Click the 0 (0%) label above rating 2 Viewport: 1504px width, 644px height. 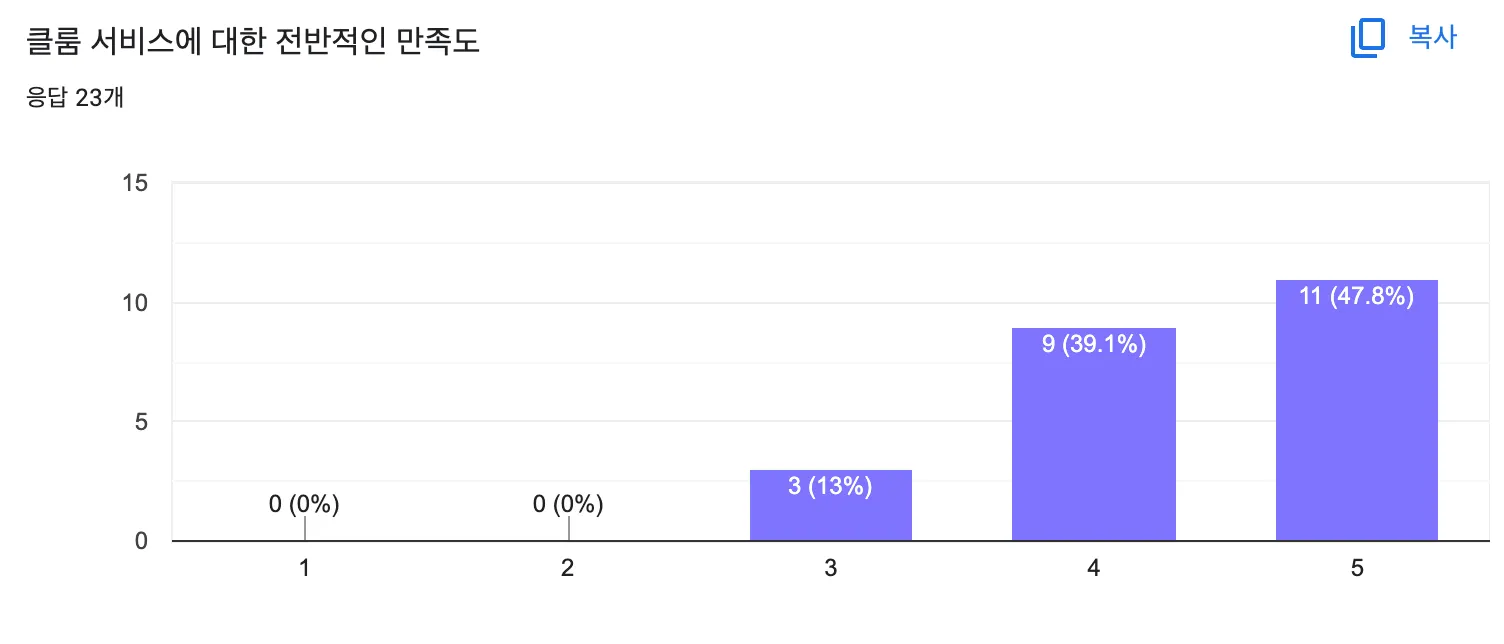click(x=568, y=505)
